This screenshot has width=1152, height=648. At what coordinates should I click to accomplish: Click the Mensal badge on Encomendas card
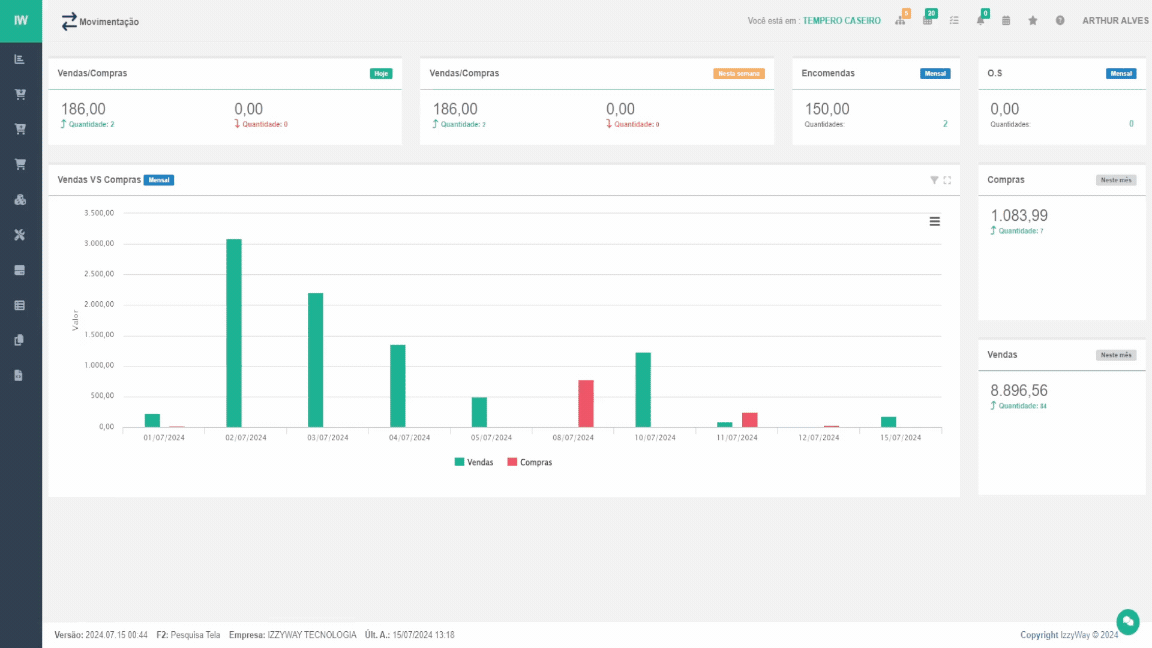tap(935, 73)
